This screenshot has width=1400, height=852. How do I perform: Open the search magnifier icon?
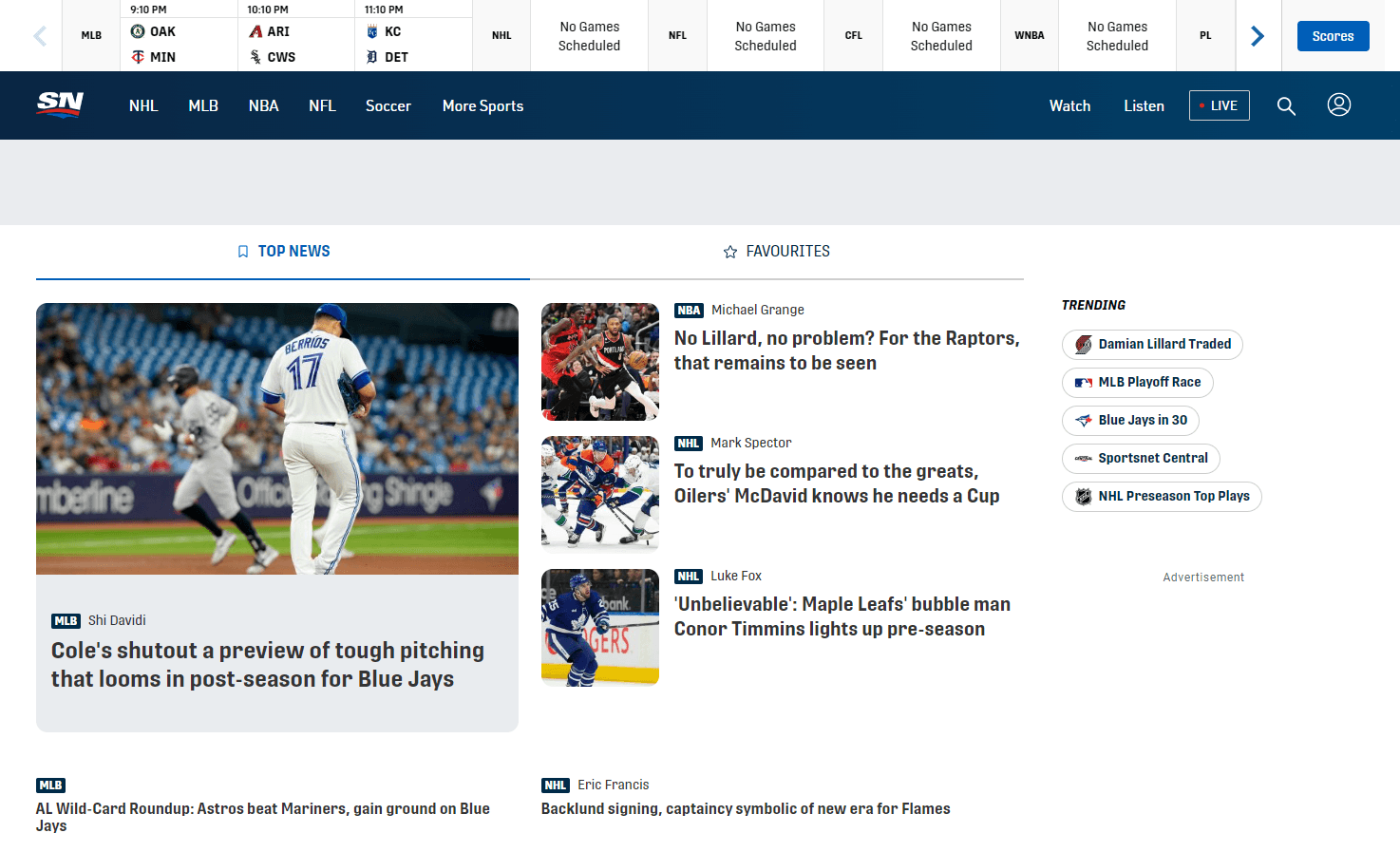click(1286, 105)
